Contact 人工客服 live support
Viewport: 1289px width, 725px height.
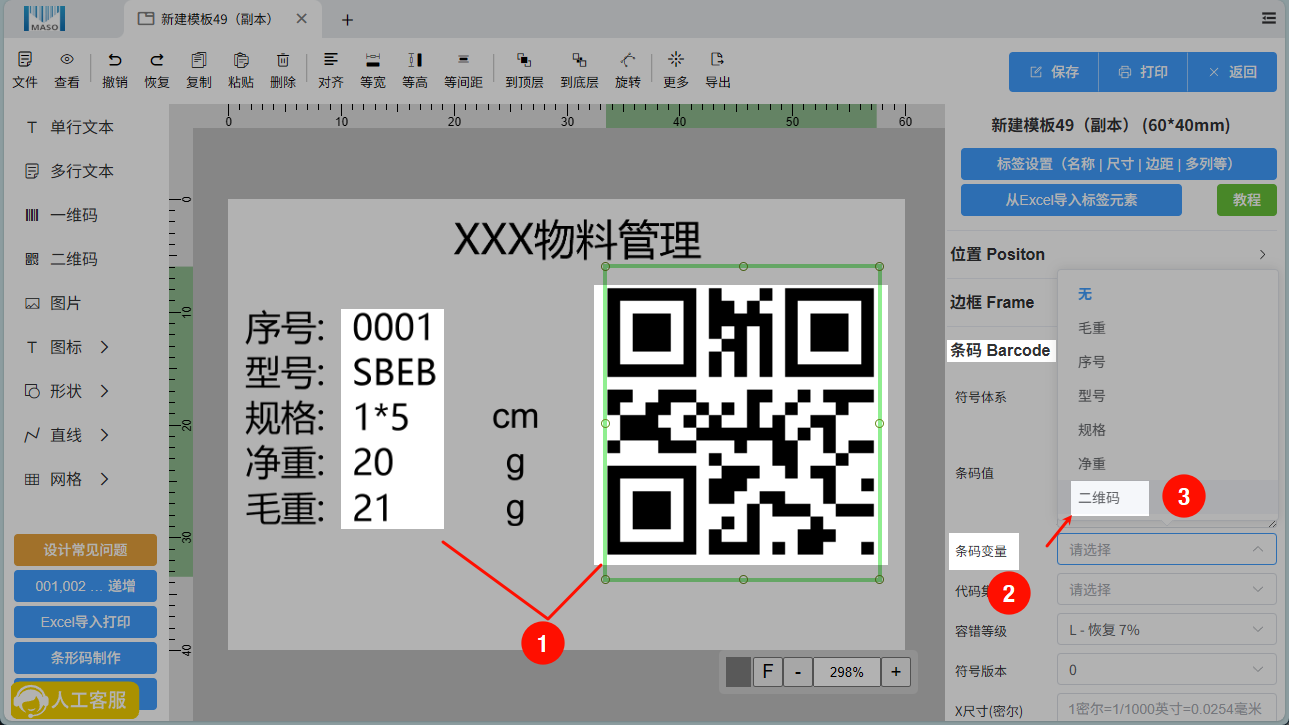75,700
